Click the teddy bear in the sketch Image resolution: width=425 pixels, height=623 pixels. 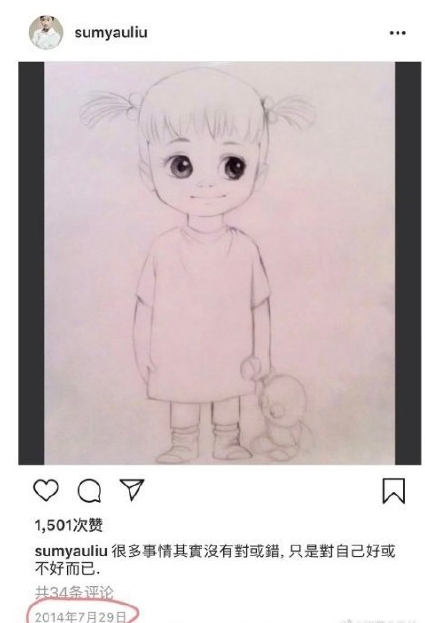278,415
